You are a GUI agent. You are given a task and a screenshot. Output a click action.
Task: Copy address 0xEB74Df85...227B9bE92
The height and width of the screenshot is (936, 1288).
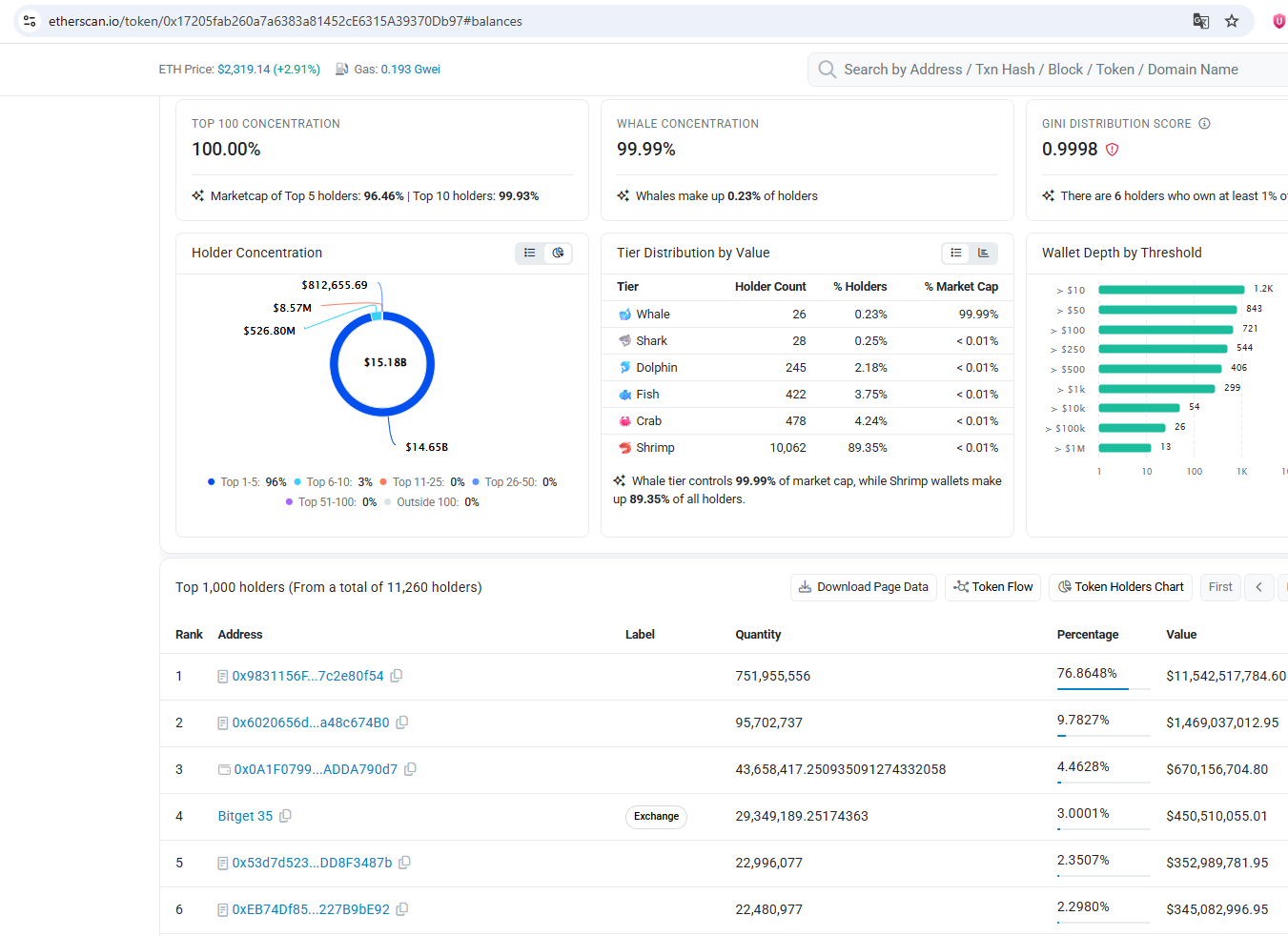tap(402, 909)
